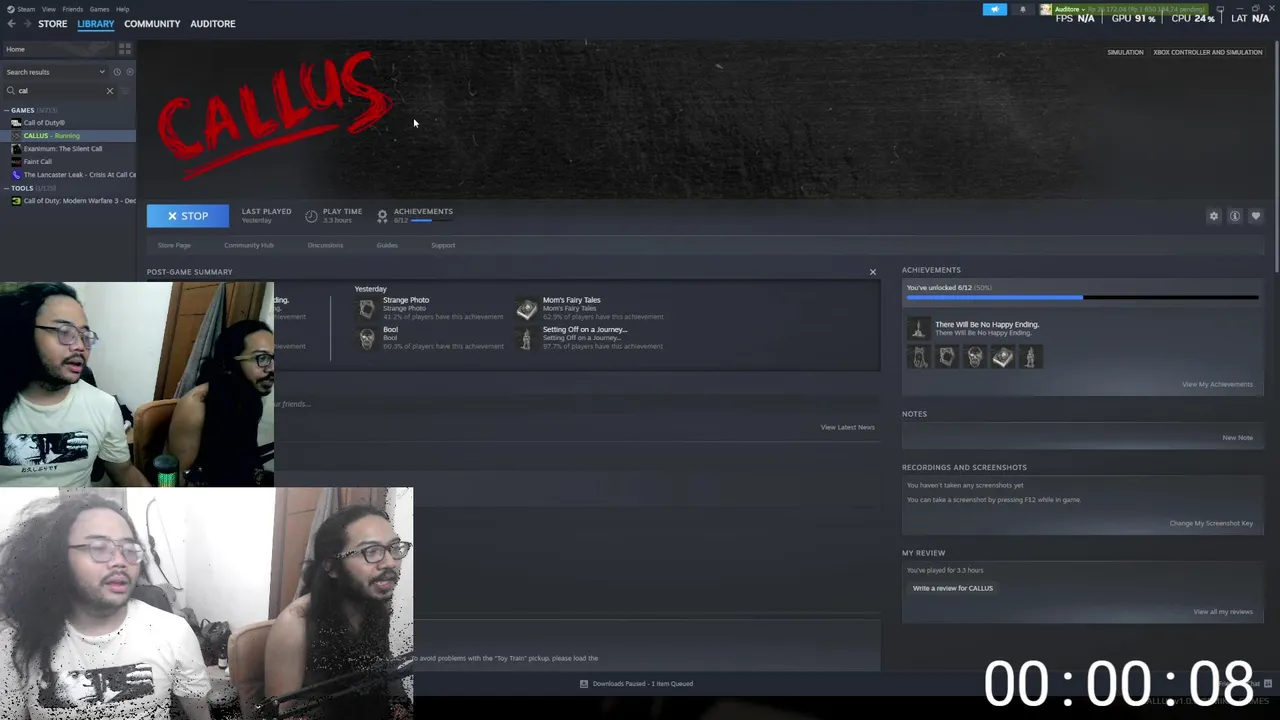Open the Discussions link
Screen dimensions: 1280x720
[325, 245]
